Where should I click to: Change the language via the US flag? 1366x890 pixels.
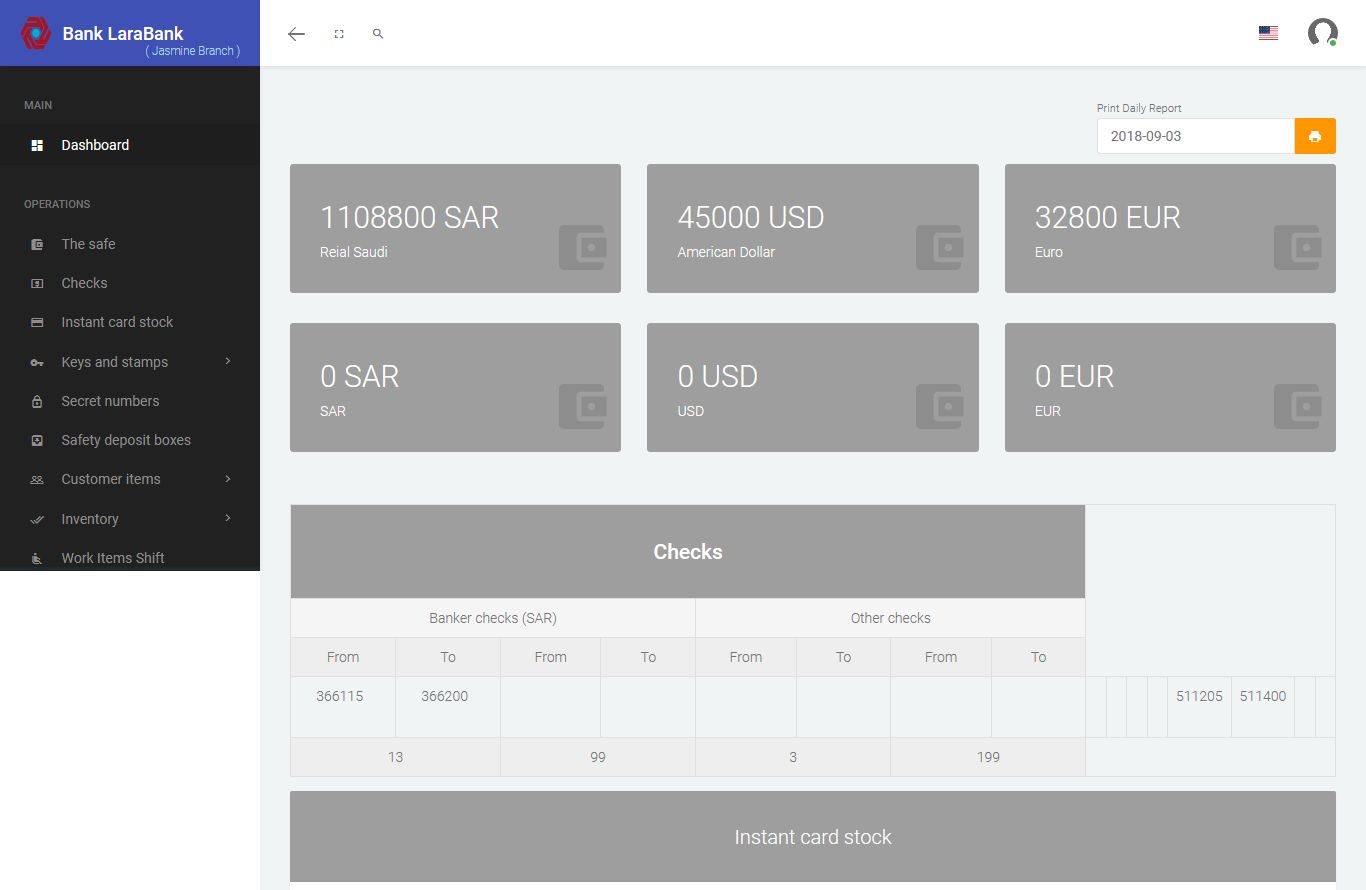(x=1268, y=32)
